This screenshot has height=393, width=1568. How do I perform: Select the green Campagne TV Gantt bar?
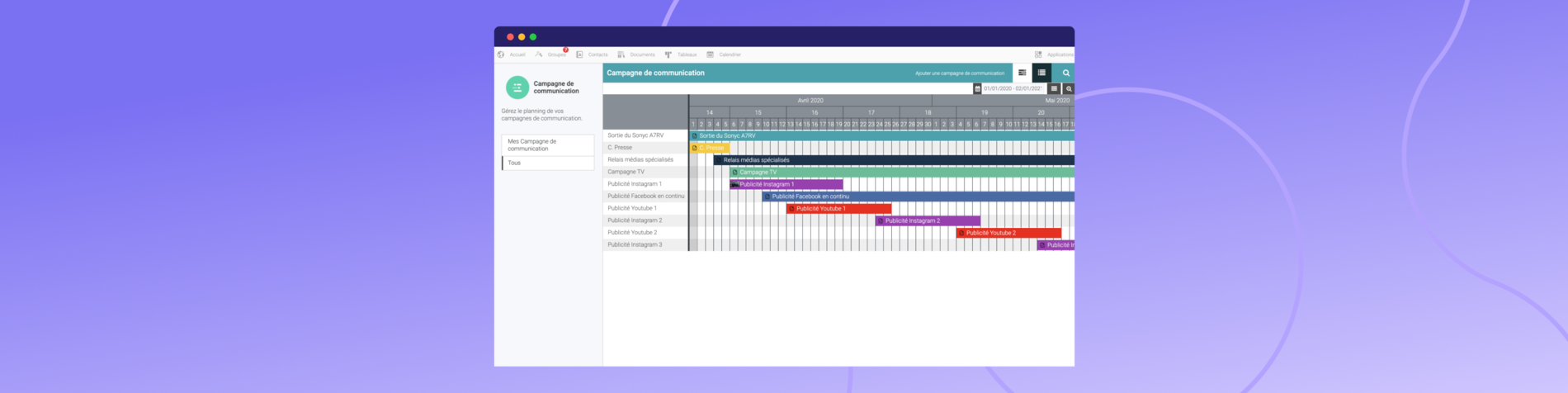tap(902, 172)
